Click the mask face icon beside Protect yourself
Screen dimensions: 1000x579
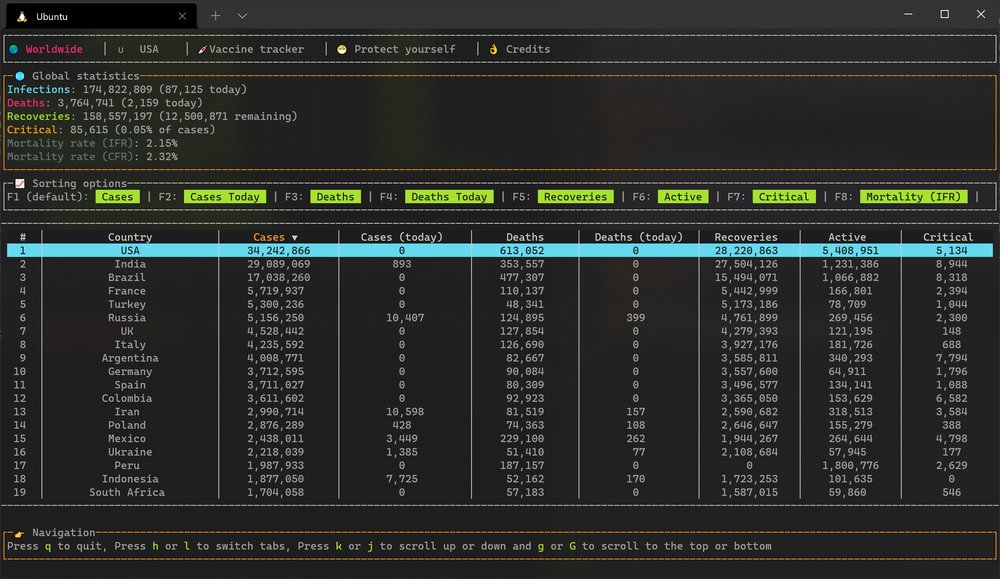(342, 49)
